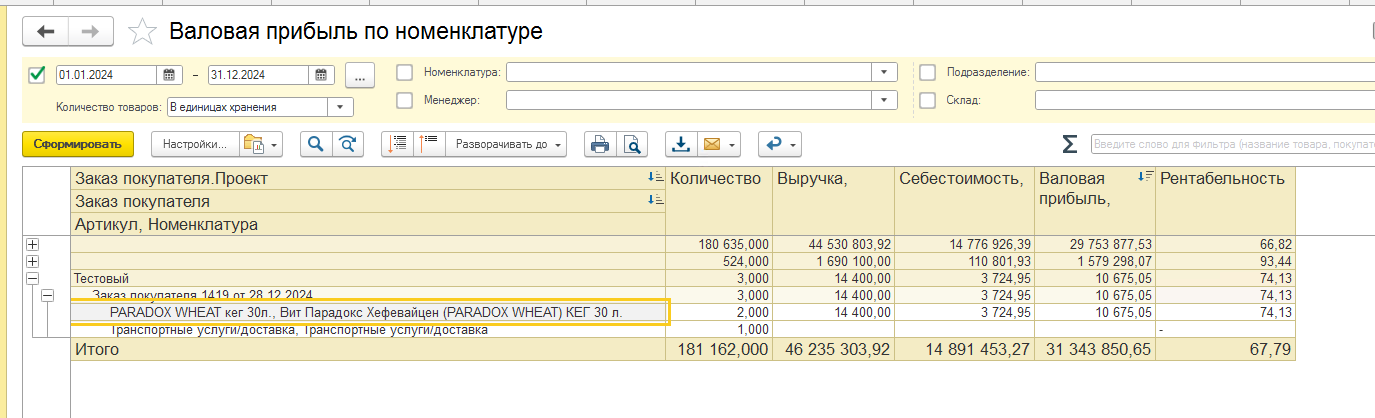The height and width of the screenshot is (418, 1375).
Task: Click cell 1 690 100,00
Action: point(833,261)
